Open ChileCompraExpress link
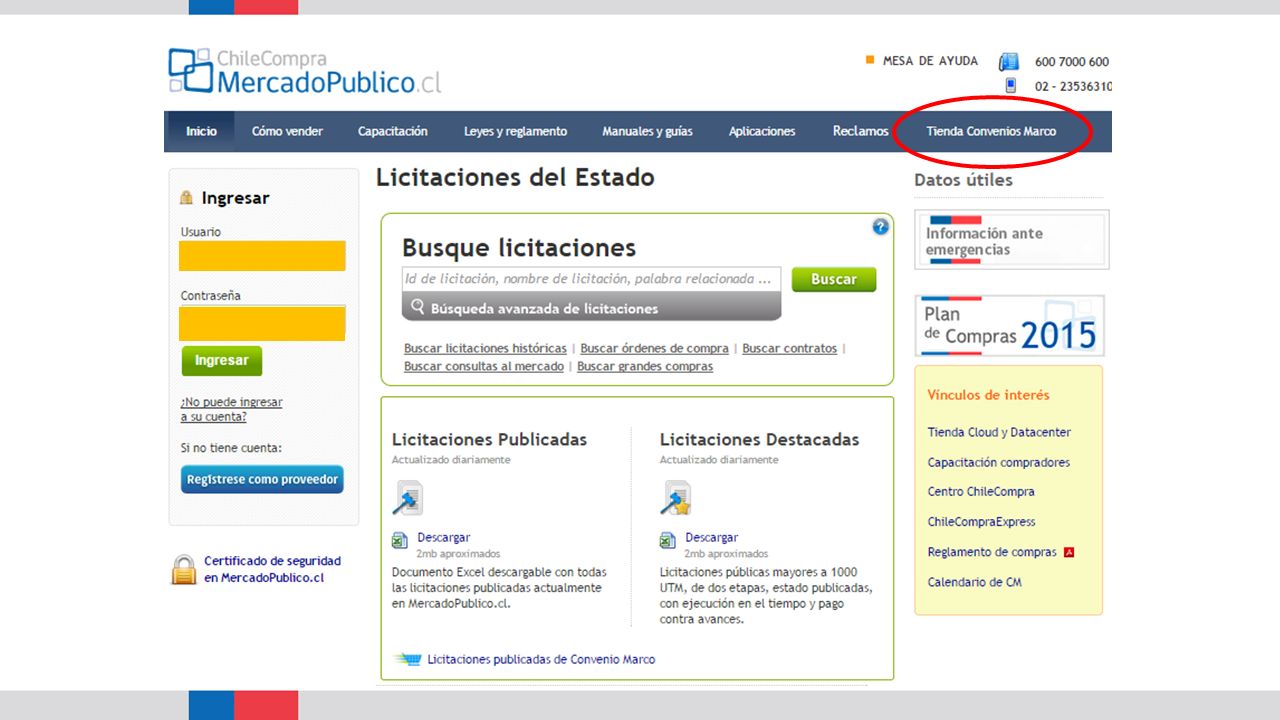Image resolution: width=1280 pixels, height=720 pixels. [981, 521]
